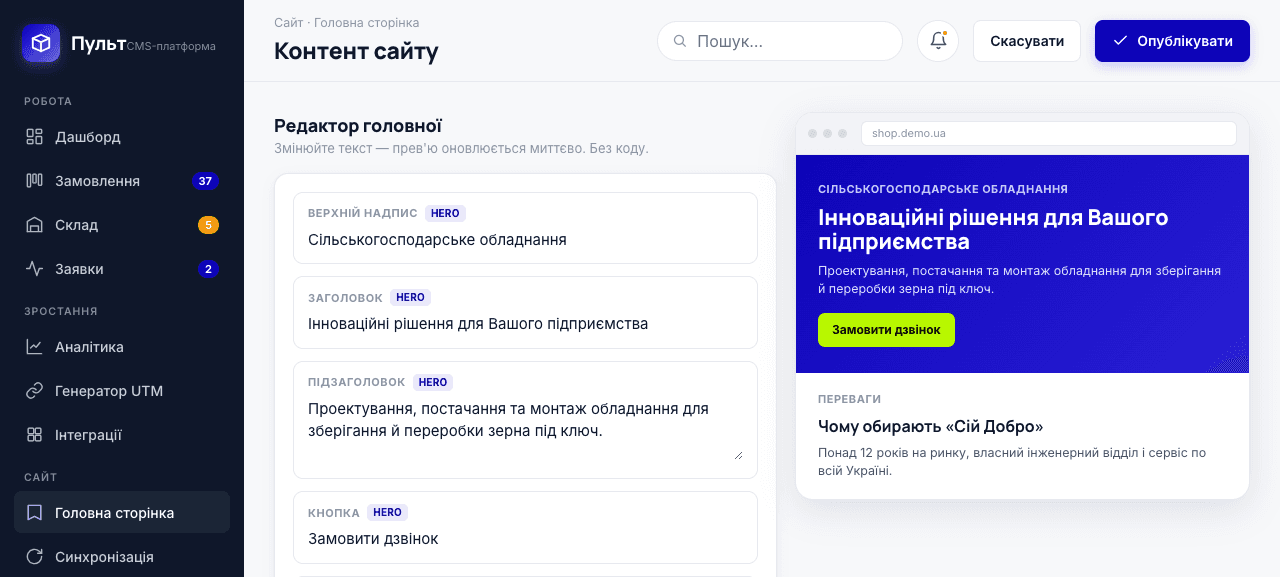Open Синхронізація in sidebar
The height and width of the screenshot is (577, 1280).
[x=122, y=557]
